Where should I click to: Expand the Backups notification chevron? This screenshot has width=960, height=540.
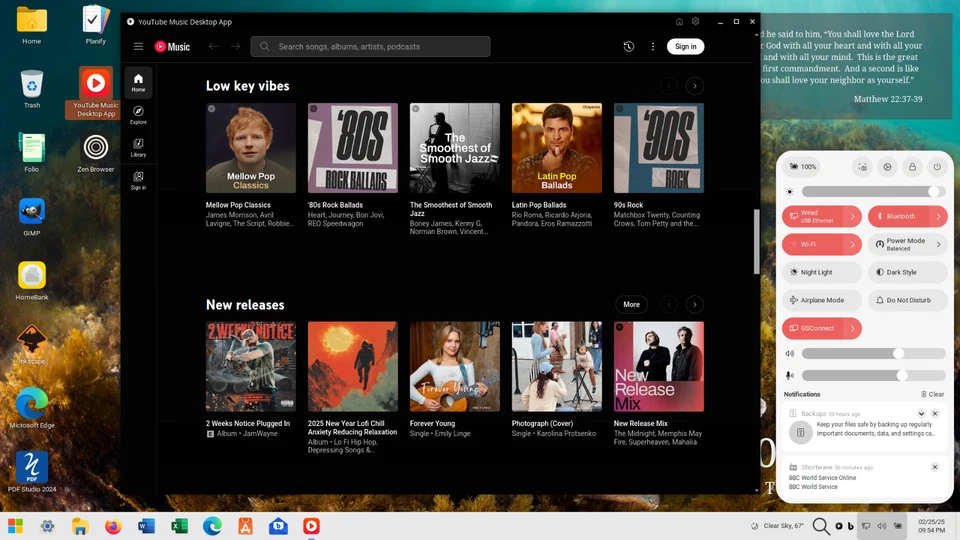(x=921, y=413)
